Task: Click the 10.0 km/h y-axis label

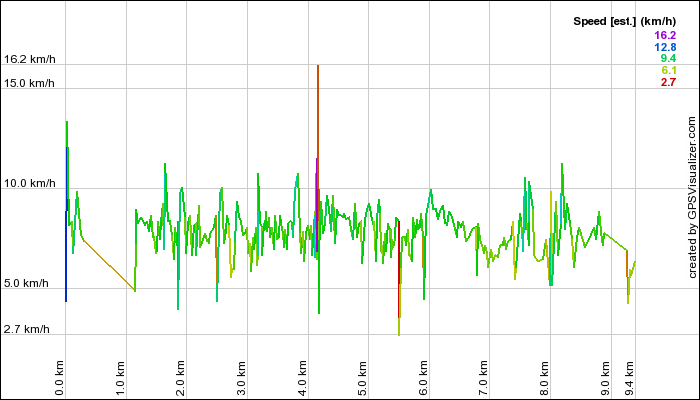Action: click(x=29, y=183)
